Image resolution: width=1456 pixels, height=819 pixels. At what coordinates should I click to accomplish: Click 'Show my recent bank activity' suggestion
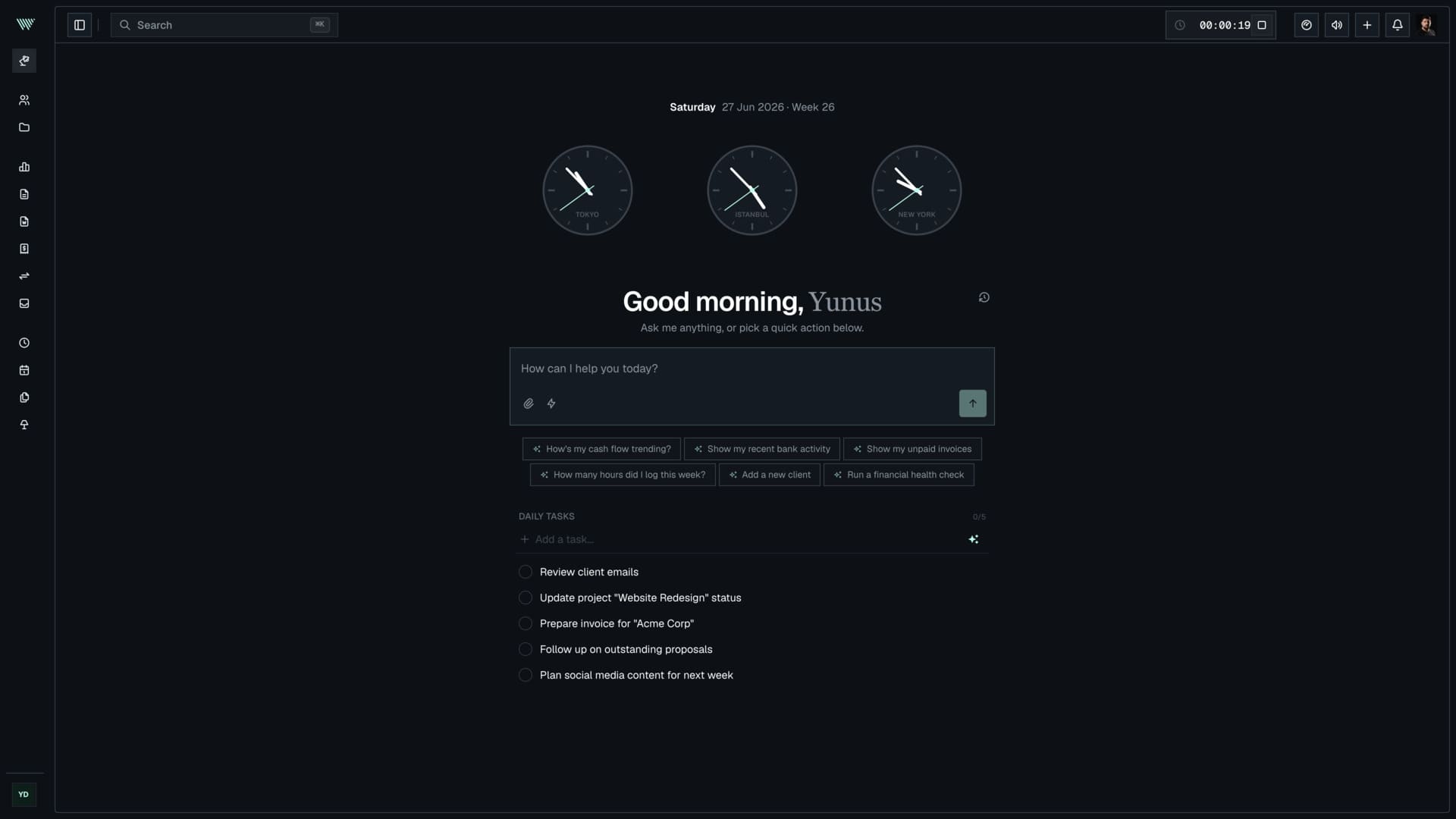762,449
